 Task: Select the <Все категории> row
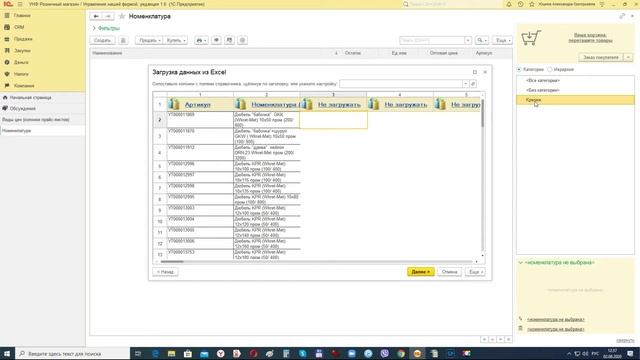point(576,80)
